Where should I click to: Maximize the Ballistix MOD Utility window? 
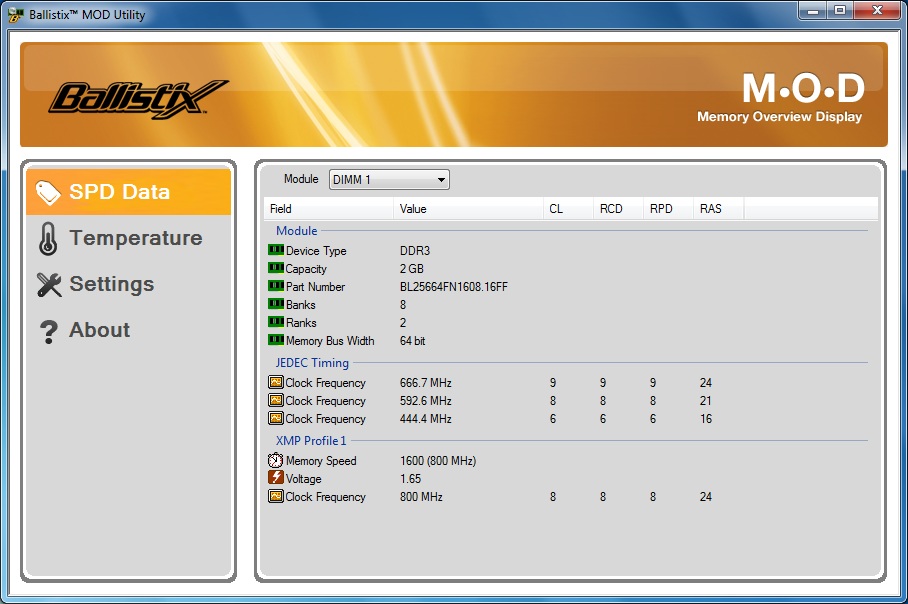click(840, 10)
